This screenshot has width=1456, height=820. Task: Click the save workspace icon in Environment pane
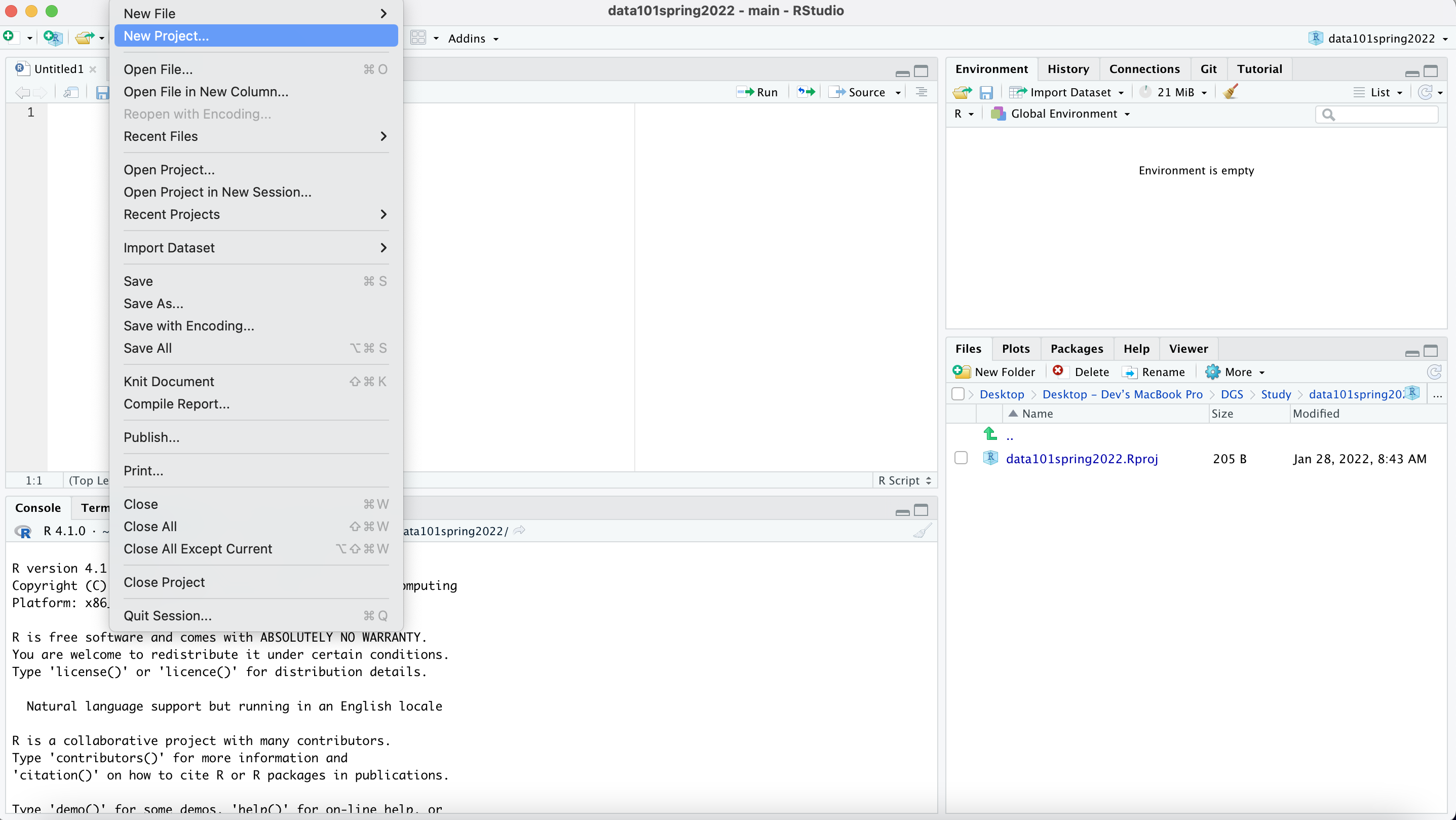986,92
